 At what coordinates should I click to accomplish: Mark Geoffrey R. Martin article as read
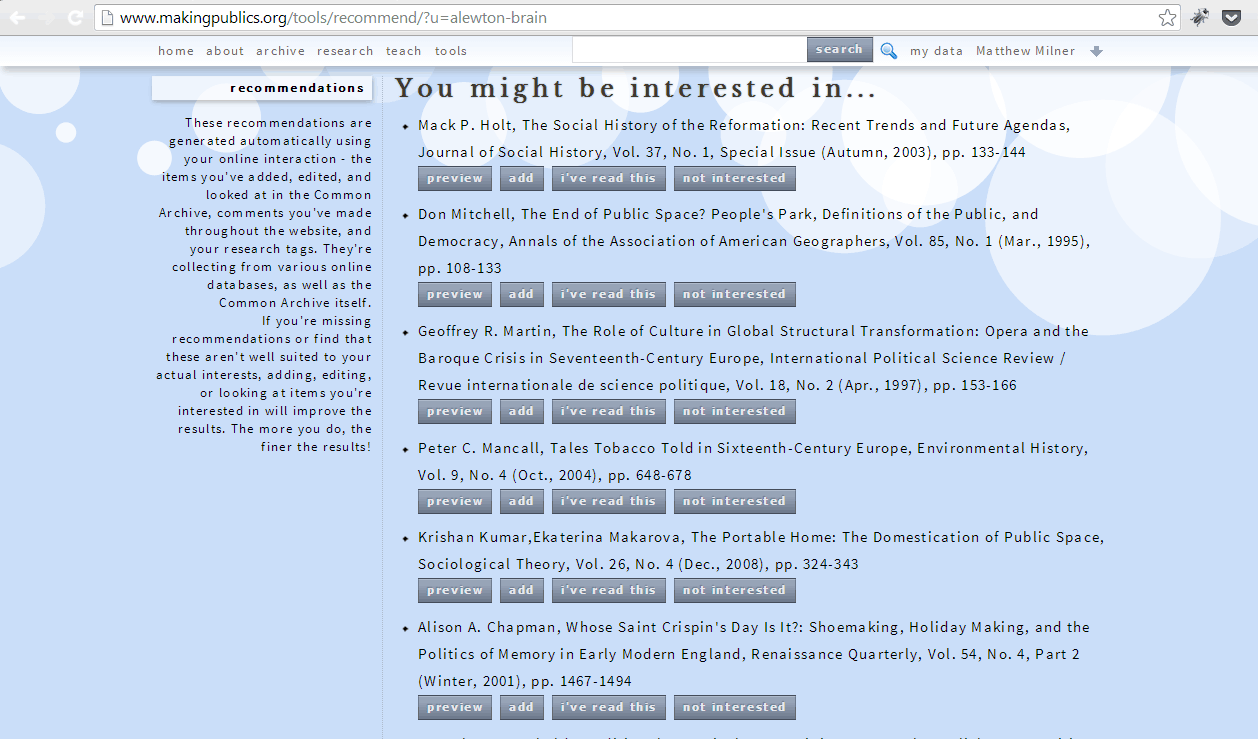[609, 411]
